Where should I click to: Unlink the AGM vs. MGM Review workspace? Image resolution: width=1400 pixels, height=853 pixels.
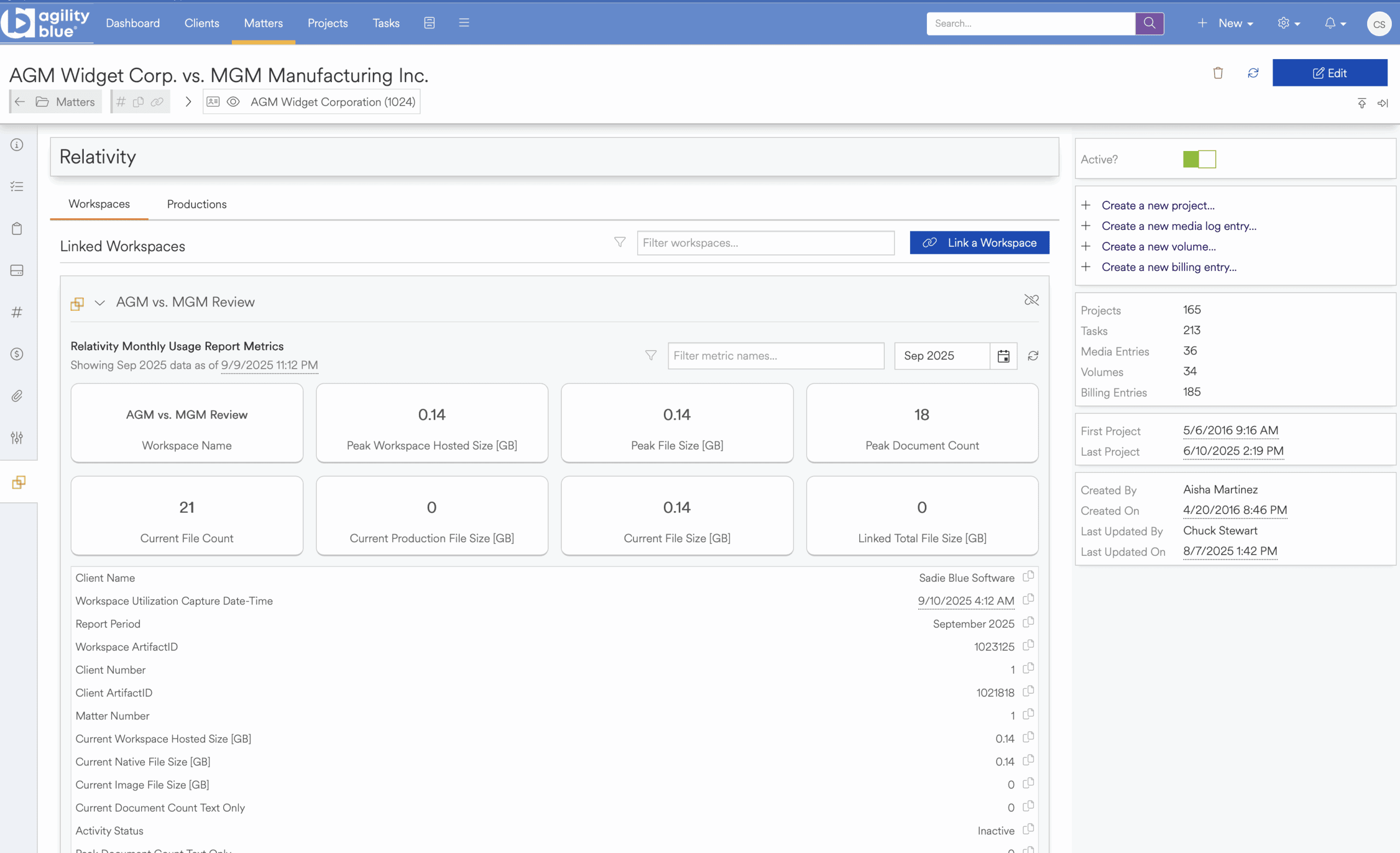point(1031,300)
